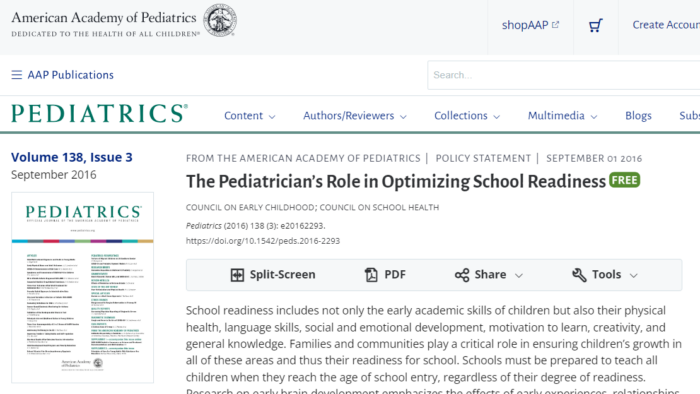700x394 pixels.
Task: Click the Share network icon
Action: [x=462, y=275]
